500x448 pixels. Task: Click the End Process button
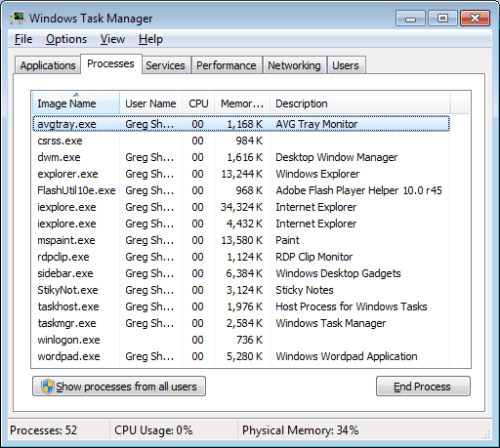pos(423,386)
